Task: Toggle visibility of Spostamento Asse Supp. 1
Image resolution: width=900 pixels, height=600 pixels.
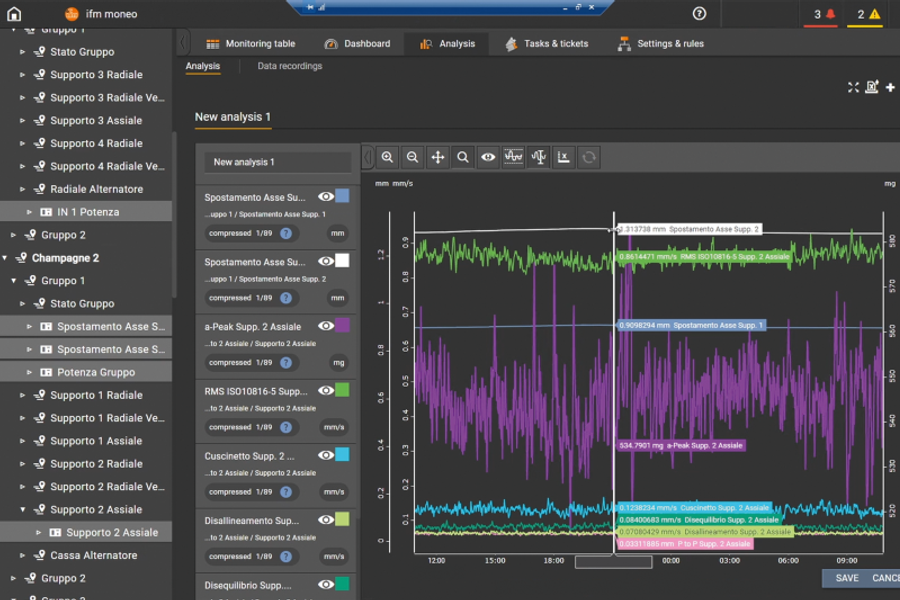Action: 326,197
